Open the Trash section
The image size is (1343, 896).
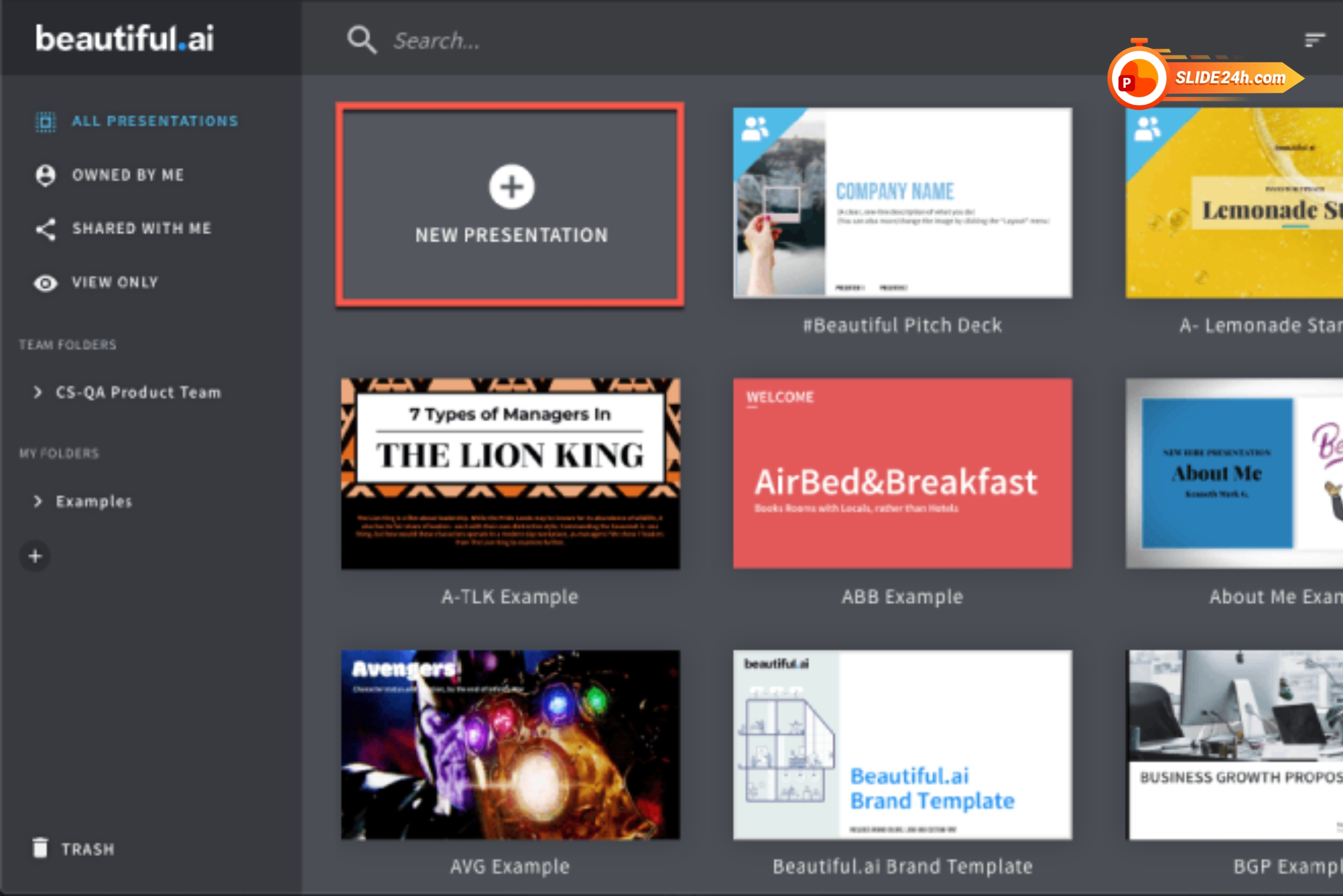(x=88, y=849)
